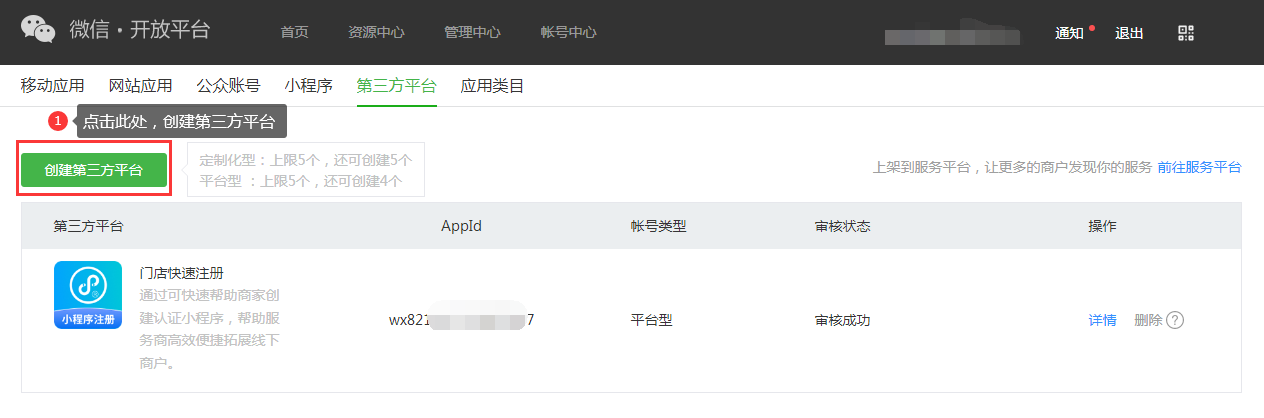Open 管理中心 in top navigation
1264x418 pixels.
[x=472, y=32]
